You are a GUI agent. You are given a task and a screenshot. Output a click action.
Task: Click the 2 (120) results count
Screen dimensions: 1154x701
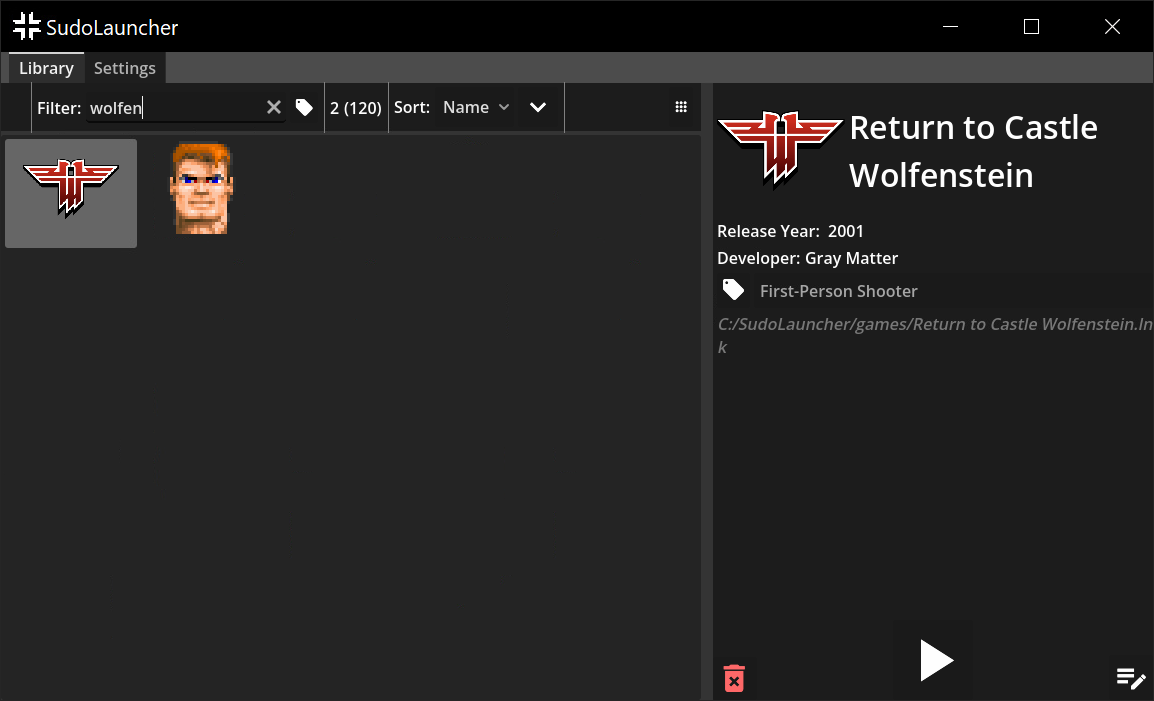(355, 108)
